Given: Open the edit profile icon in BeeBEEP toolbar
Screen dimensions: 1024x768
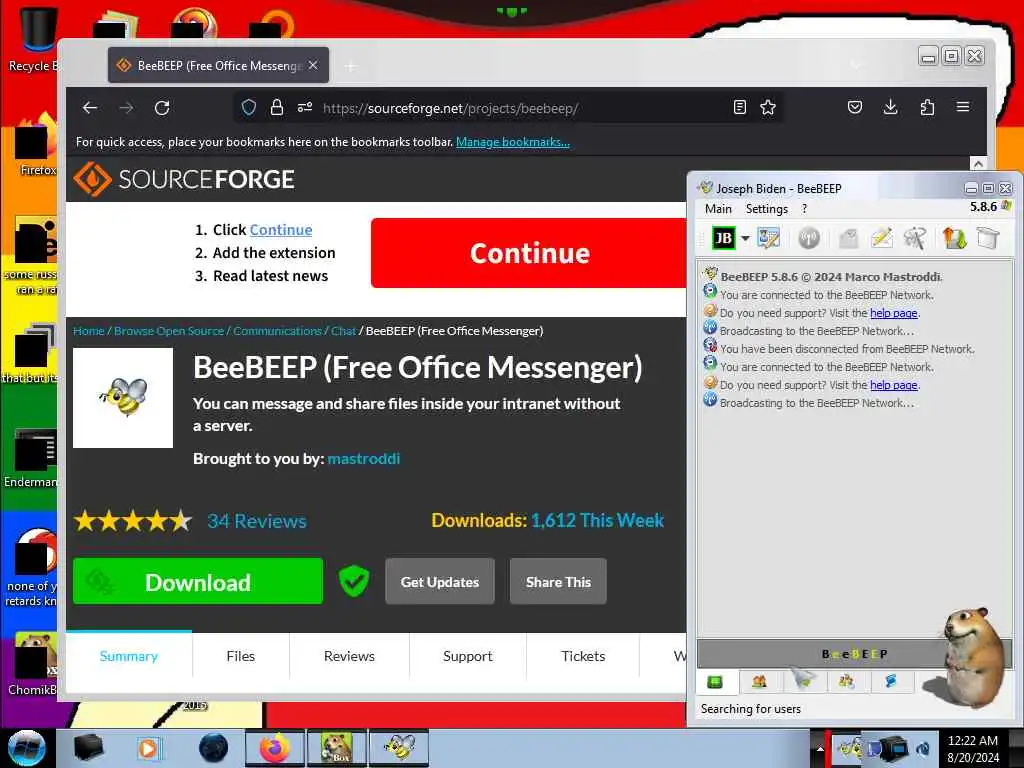Looking at the screenshot, I should pyautogui.click(x=769, y=238).
